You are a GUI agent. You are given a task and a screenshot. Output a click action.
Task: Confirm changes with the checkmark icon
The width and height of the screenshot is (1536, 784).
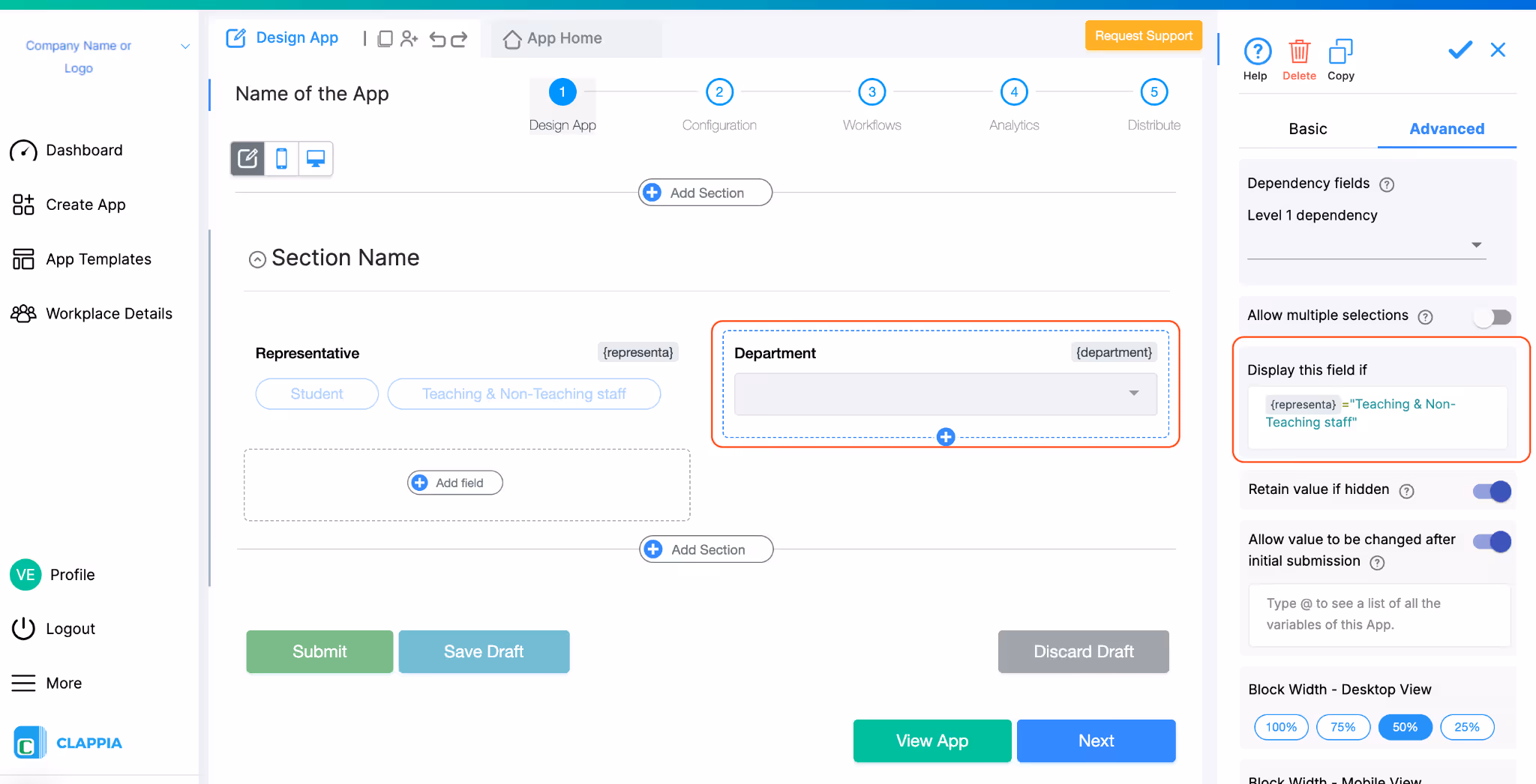point(1459,50)
